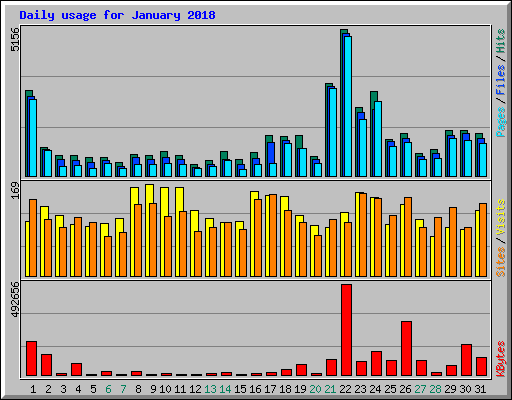
Task: Click the red KBytes bar for day 1
Action: pos(31,358)
